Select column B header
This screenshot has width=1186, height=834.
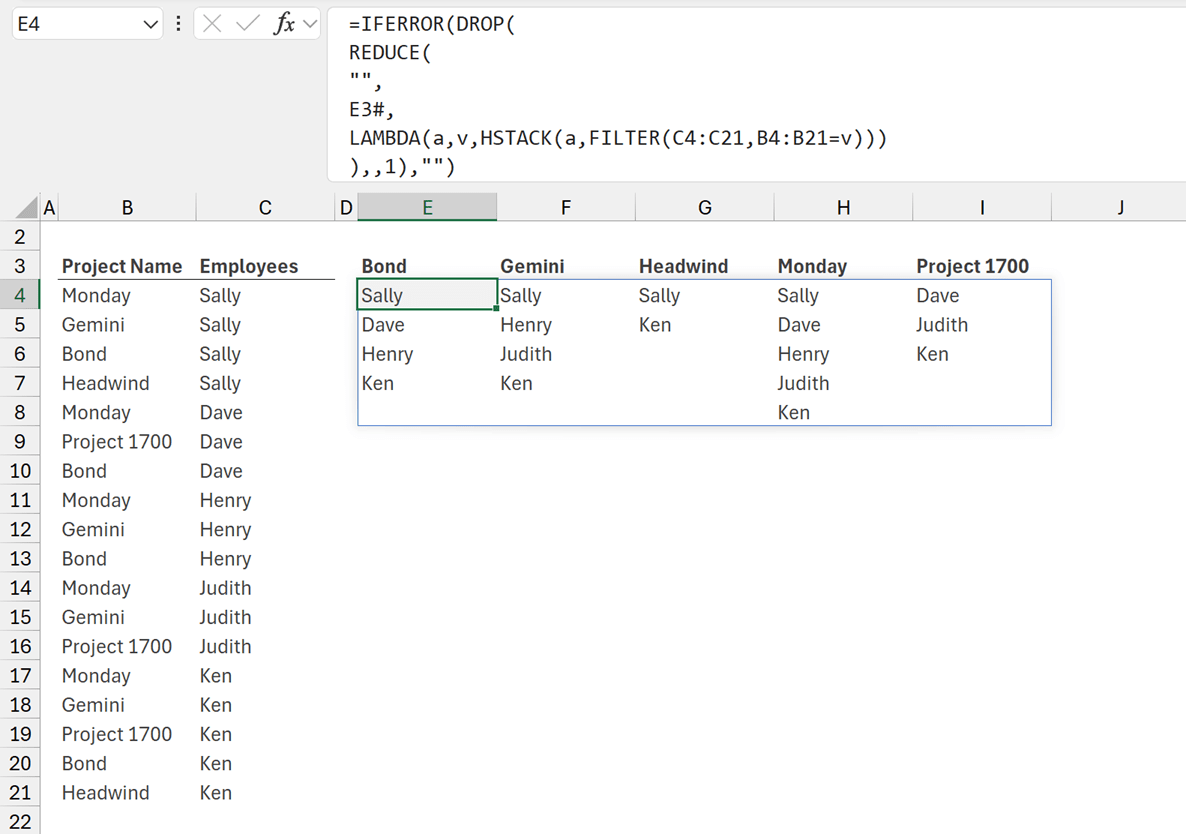127,207
